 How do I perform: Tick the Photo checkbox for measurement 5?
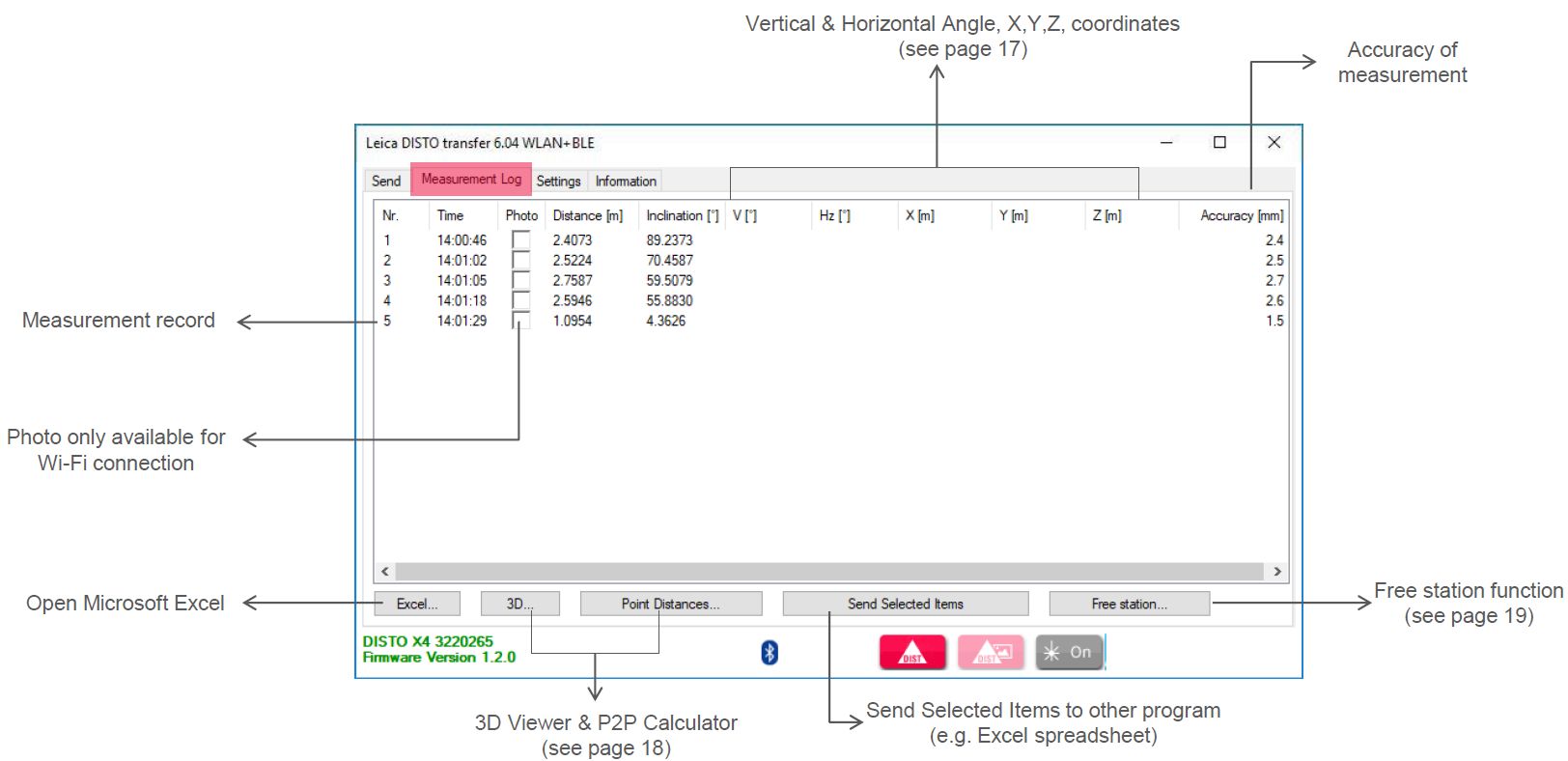[x=521, y=321]
